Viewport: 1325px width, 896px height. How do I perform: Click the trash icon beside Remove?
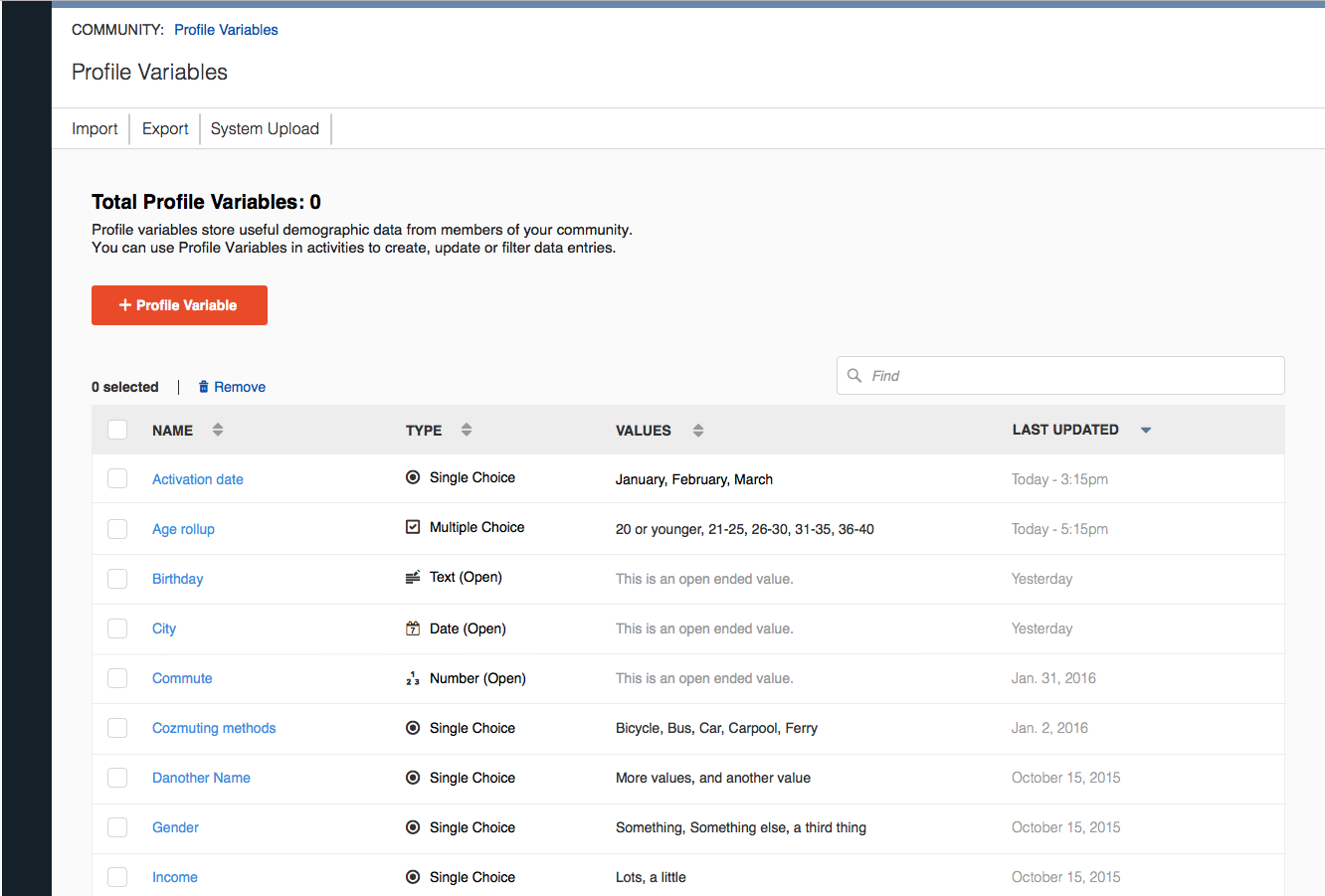tap(204, 387)
